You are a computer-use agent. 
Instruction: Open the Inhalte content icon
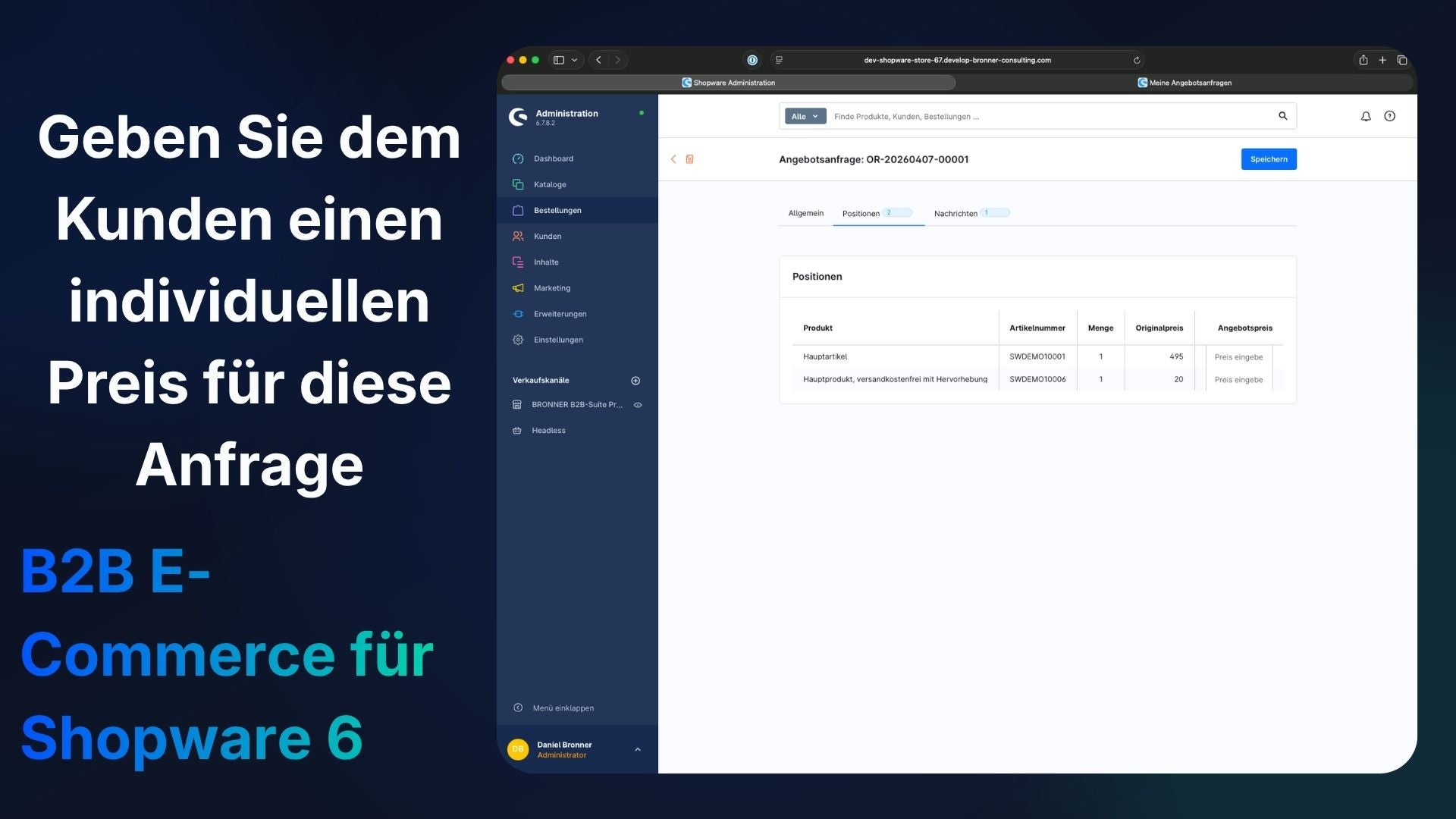coord(518,262)
